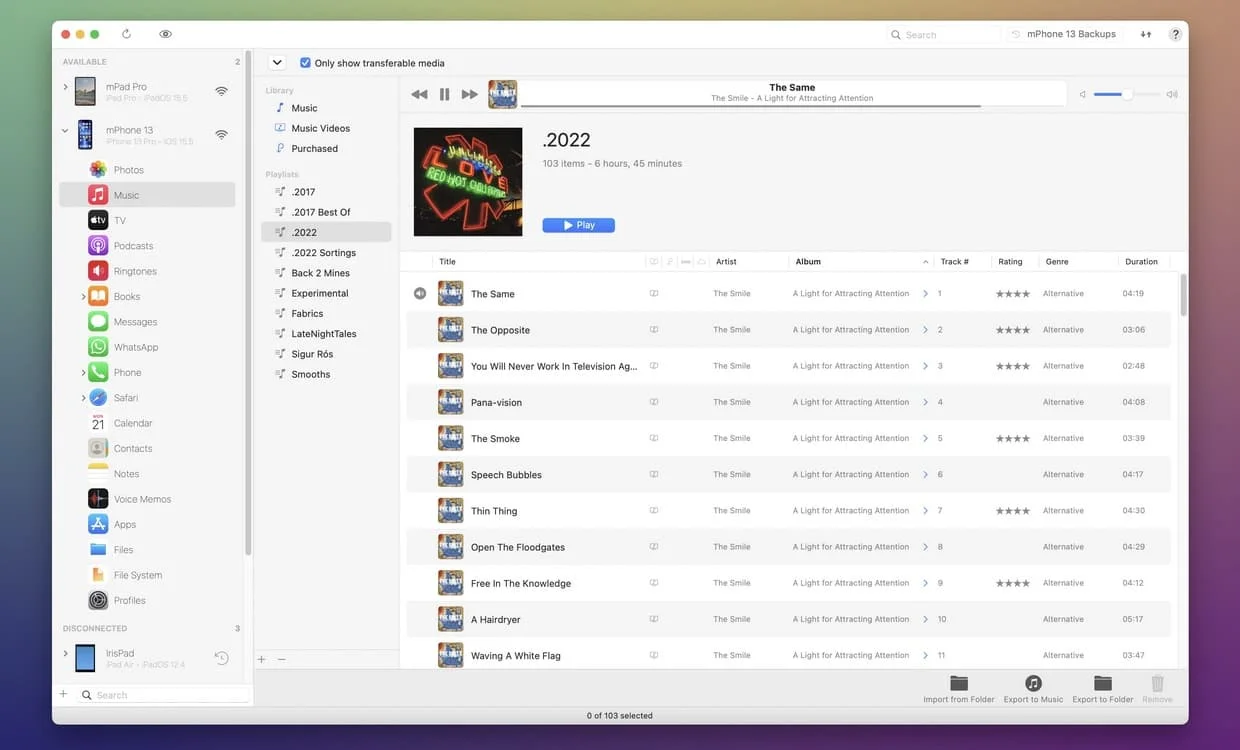Click the top Search field in title bar
1240x750 pixels.
pos(943,34)
